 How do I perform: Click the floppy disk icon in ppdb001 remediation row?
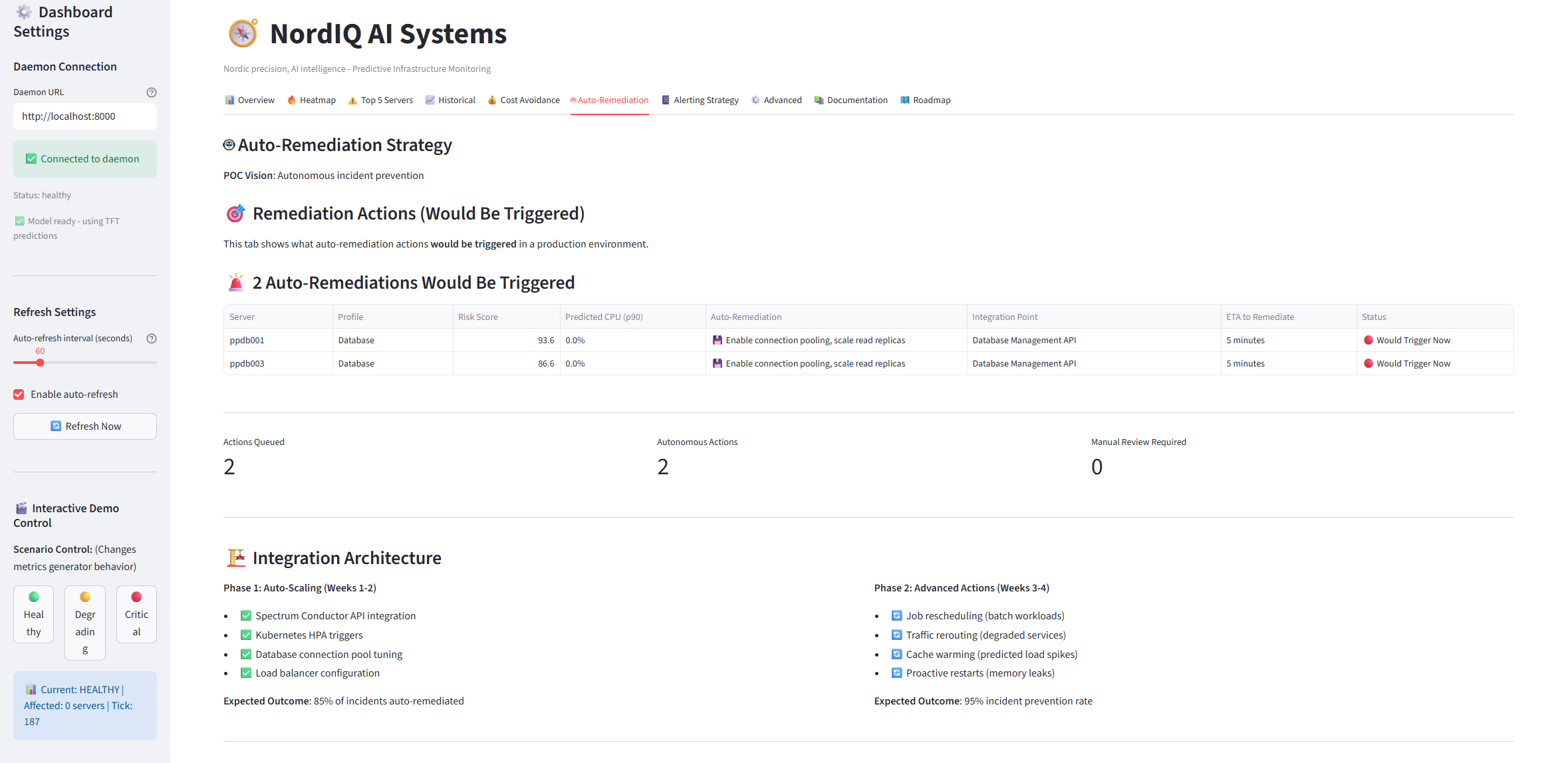point(718,340)
